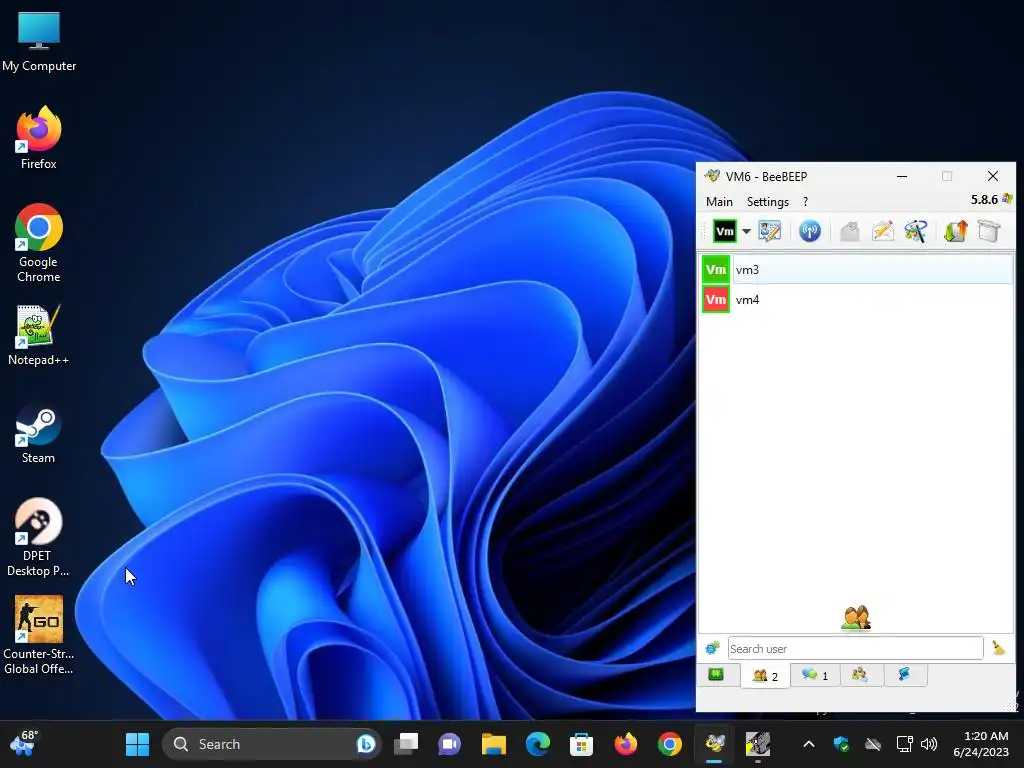Switch to the chats tab showing 1
1024x768 pixels.
815,675
